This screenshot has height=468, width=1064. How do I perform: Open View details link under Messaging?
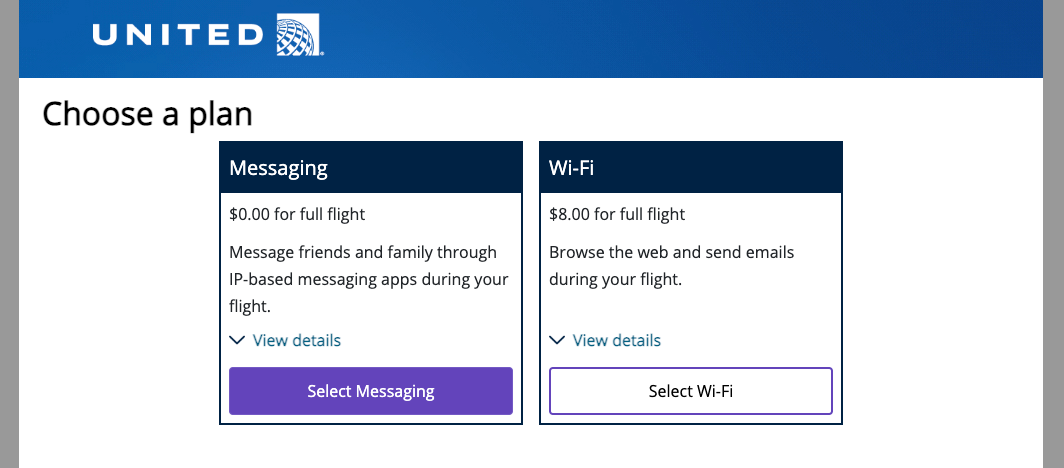point(297,340)
